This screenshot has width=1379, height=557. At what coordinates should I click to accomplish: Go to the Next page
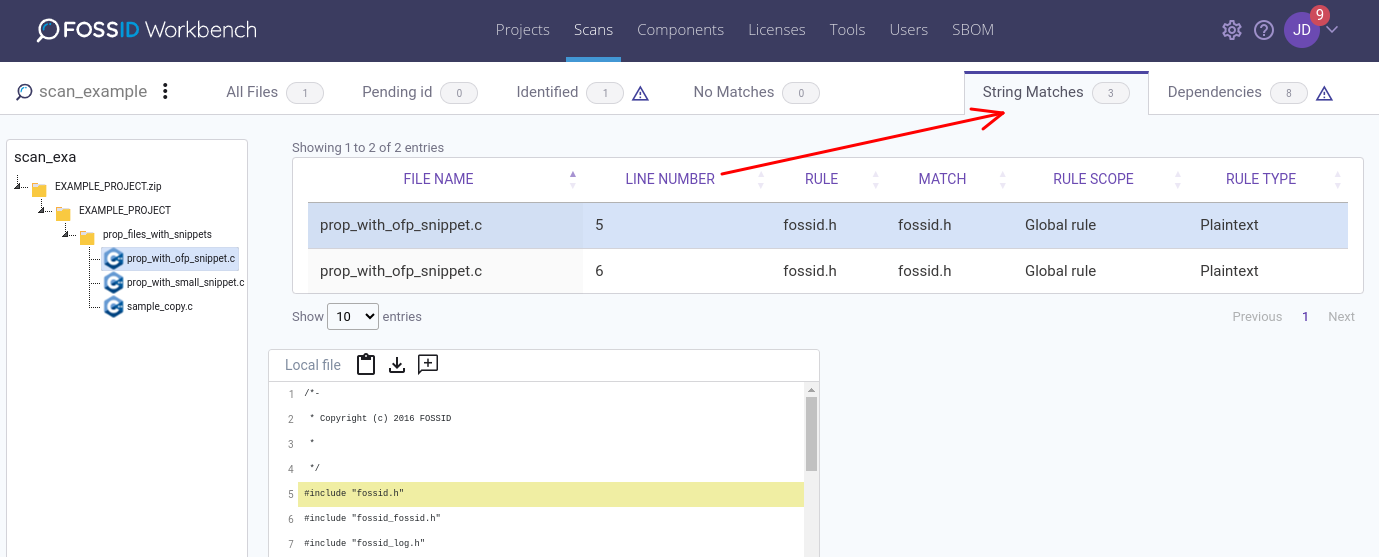[1341, 316]
